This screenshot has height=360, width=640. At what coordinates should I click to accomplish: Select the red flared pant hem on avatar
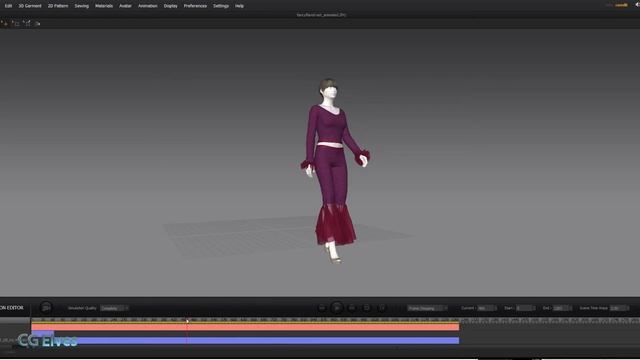336,225
